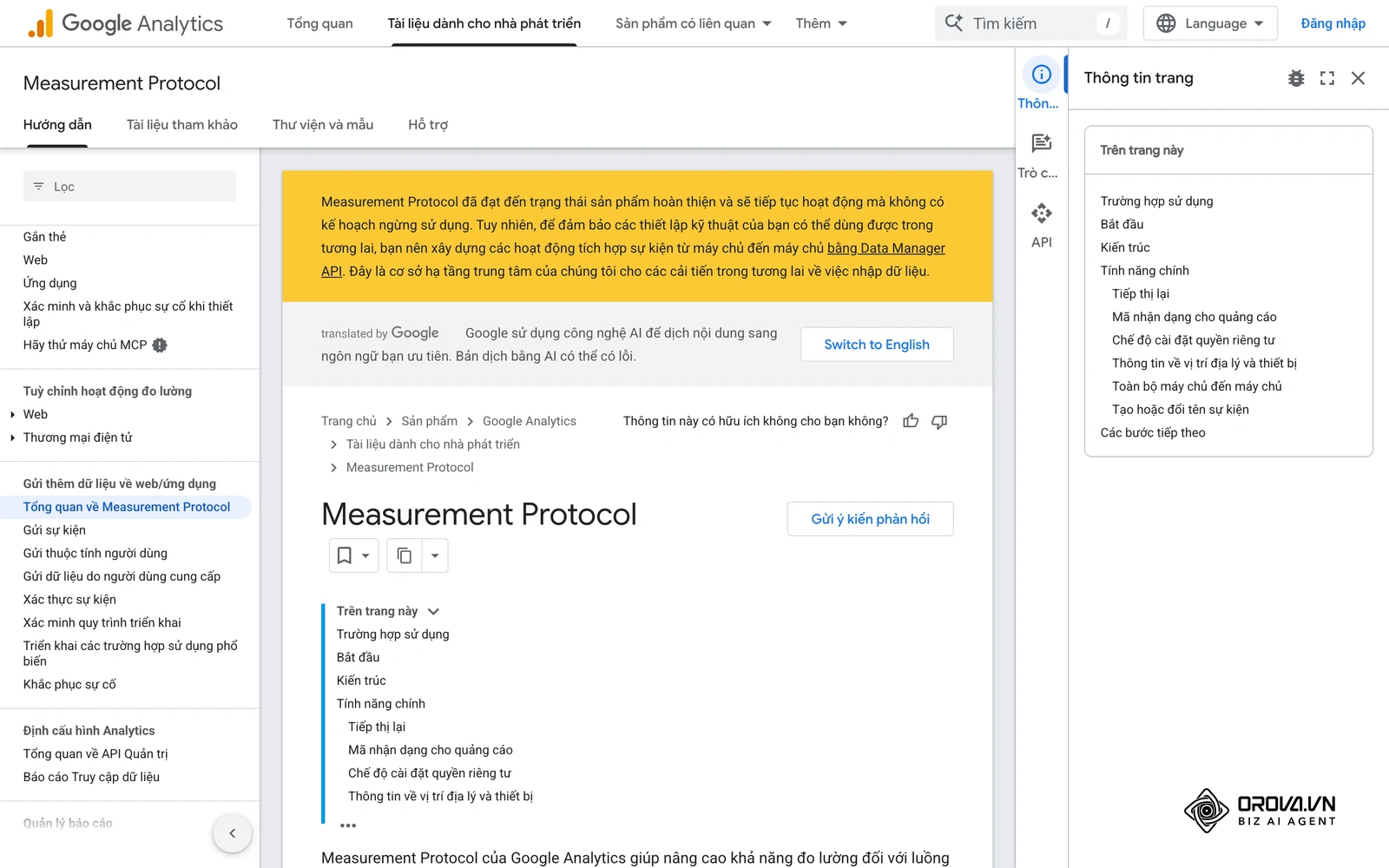Open the Thêm dropdown menu

coord(821,23)
